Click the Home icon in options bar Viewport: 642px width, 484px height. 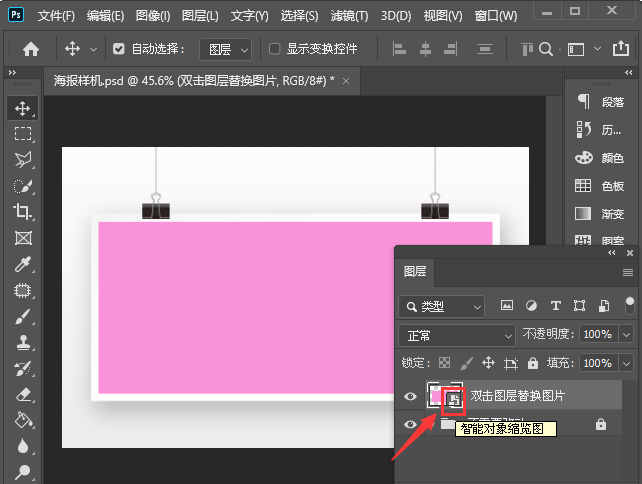point(31,49)
